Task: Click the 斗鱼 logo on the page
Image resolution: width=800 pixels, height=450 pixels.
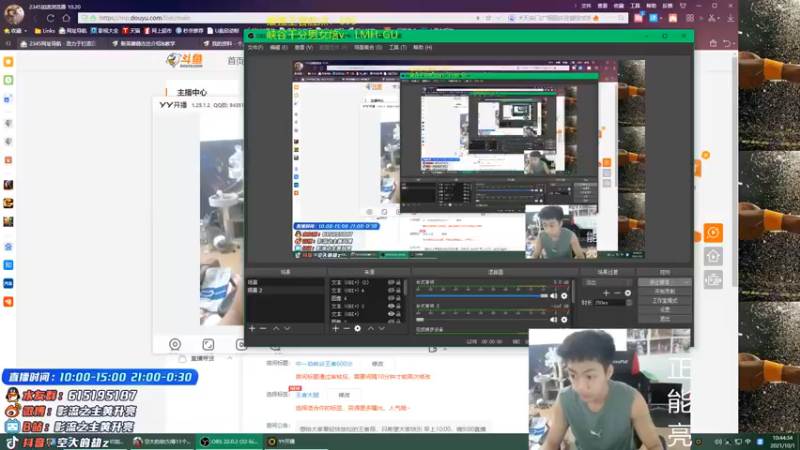Action: pyautogui.click(x=185, y=60)
